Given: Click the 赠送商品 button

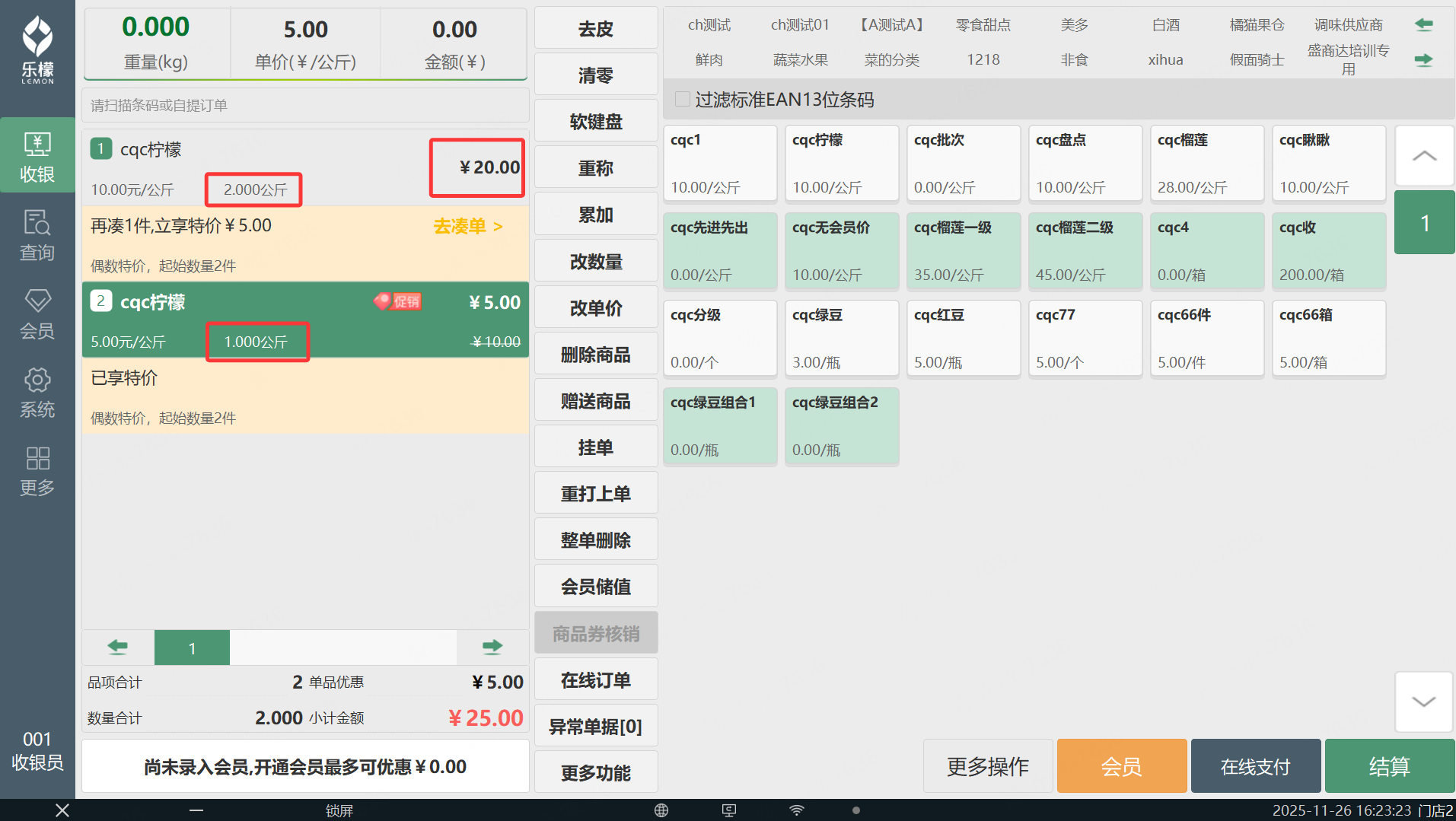Looking at the screenshot, I should (596, 401).
